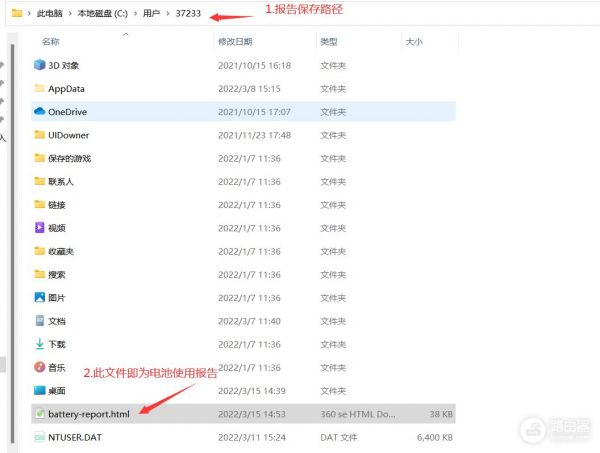The height and width of the screenshot is (453, 600).
Task: Select the 下载 folder name
Action: click(x=57, y=344)
